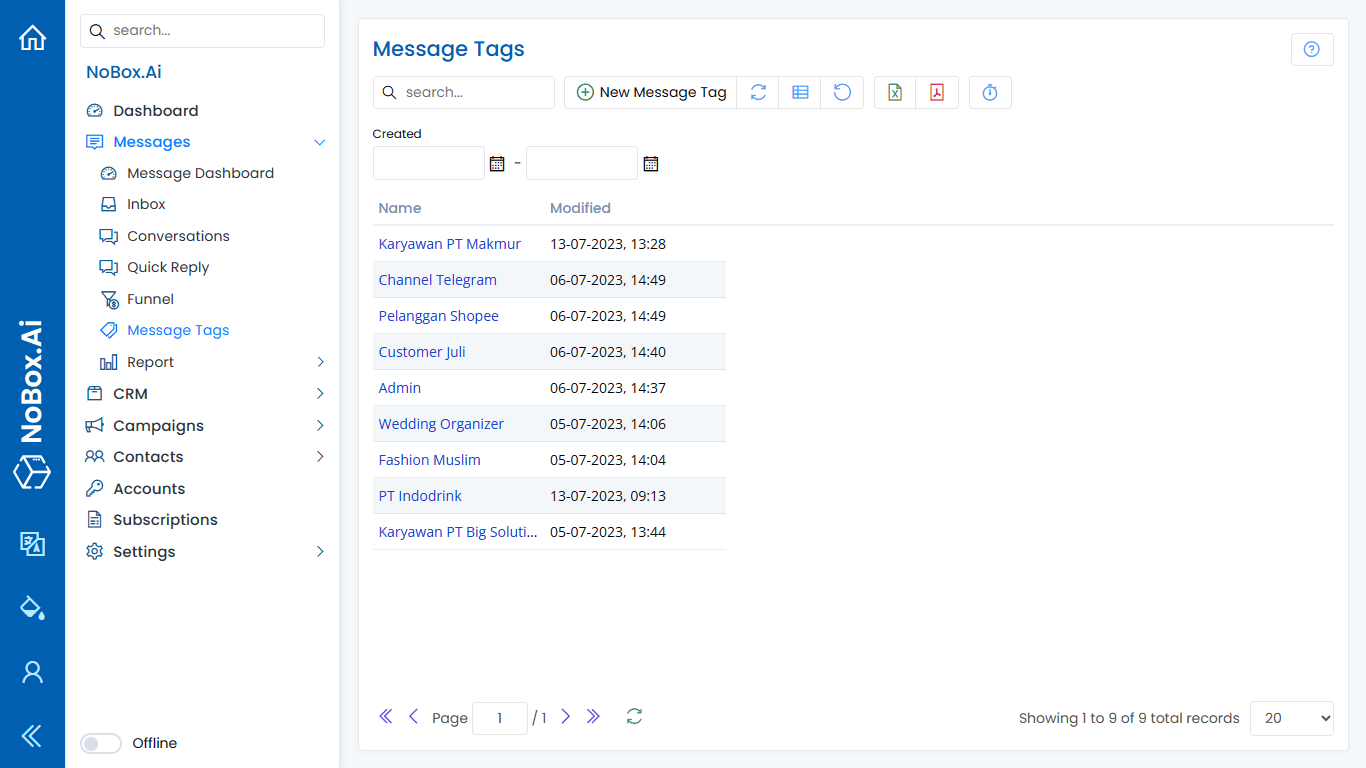Image resolution: width=1366 pixels, height=768 pixels.
Task: Open the records per page dropdown showing 20
Action: tap(1291, 718)
